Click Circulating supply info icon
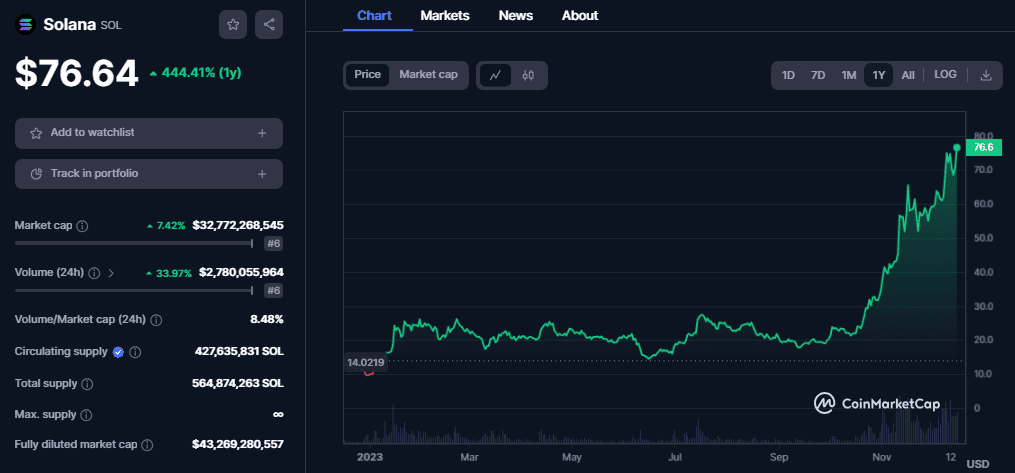The width and height of the screenshot is (1015, 473). 135,352
